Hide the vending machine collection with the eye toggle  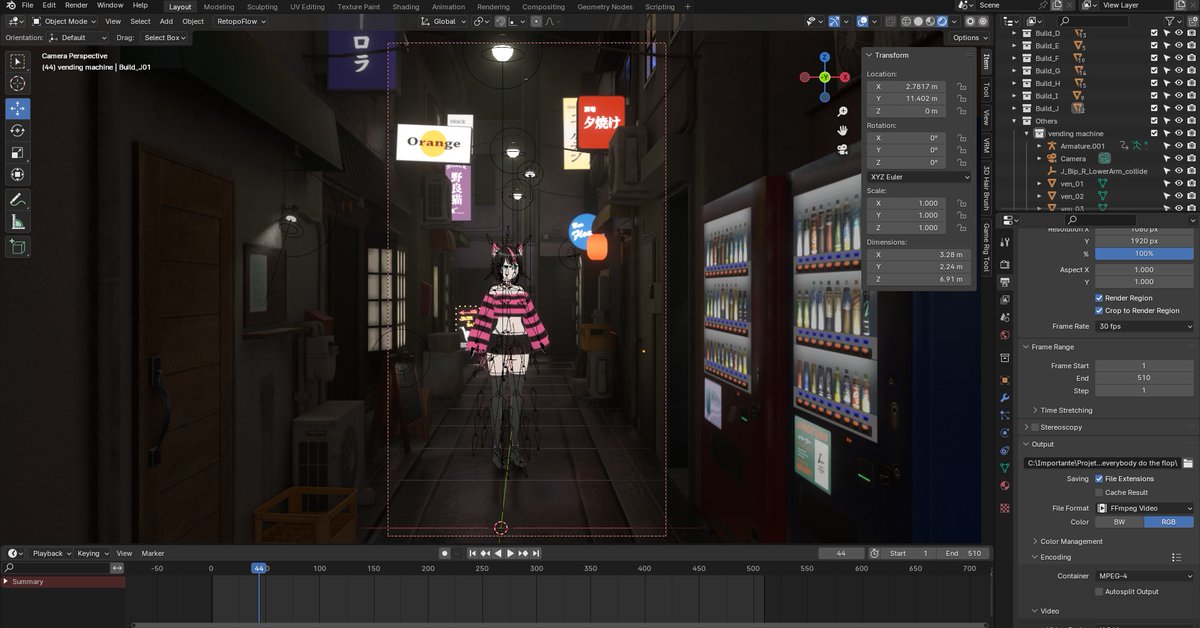pyautogui.click(x=1179, y=133)
